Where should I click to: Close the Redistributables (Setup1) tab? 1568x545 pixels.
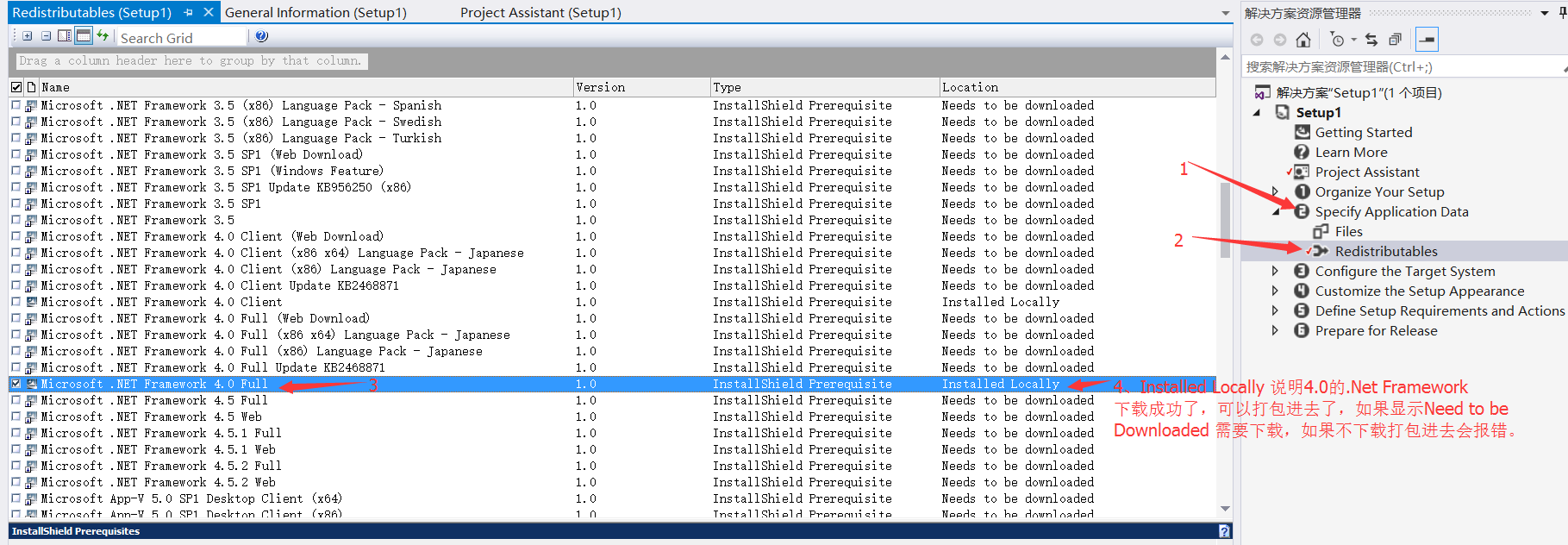point(209,12)
